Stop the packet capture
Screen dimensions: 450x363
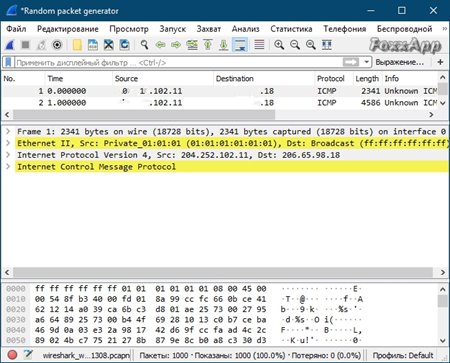point(25,45)
